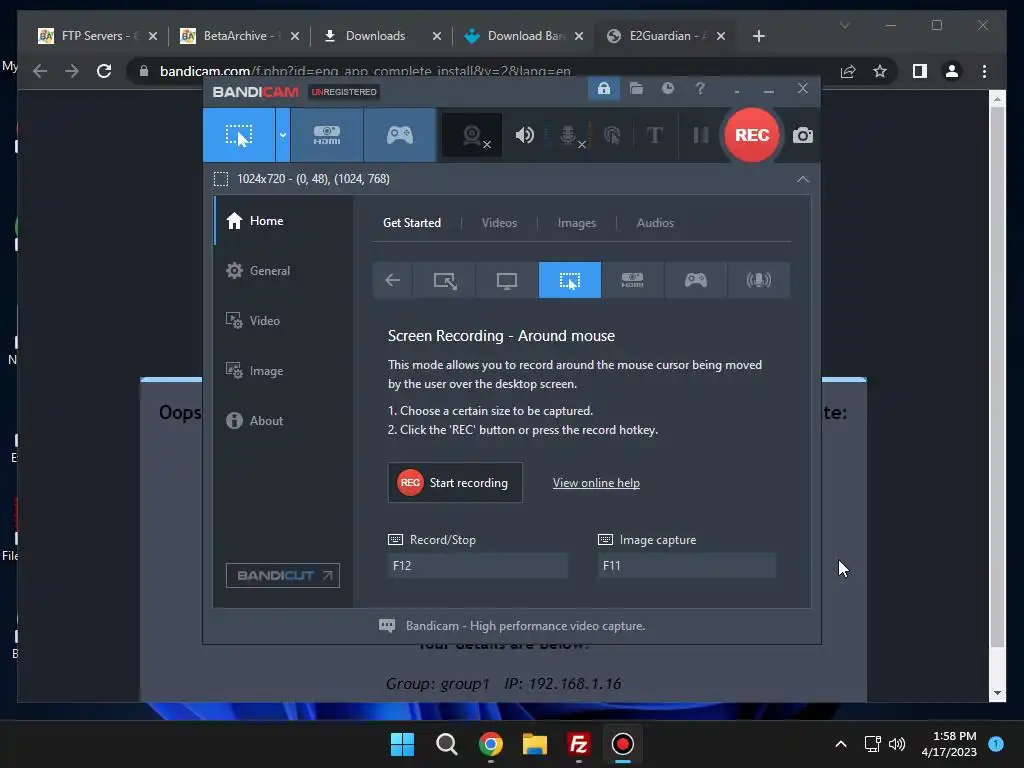Toggle the text overlay T icon
This screenshot has width=1024, height=768.
(654, 135)
